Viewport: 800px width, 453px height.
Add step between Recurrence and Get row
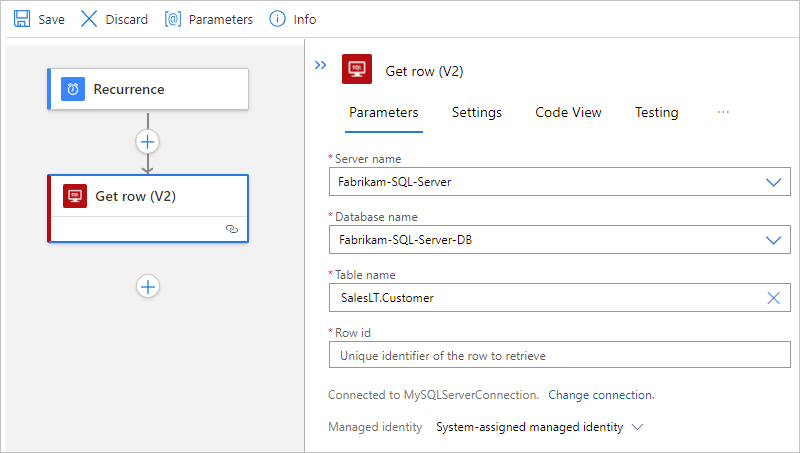tap(148, 141)
